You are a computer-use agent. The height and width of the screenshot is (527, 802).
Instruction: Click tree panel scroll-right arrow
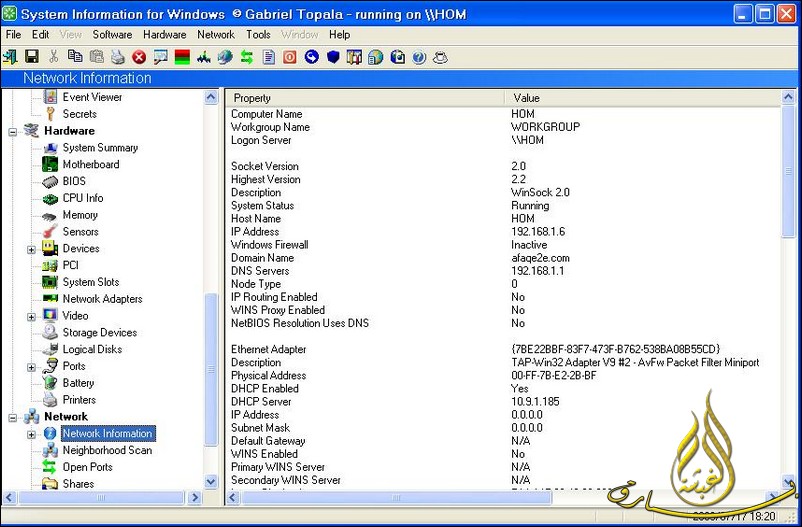coord(194,497)
